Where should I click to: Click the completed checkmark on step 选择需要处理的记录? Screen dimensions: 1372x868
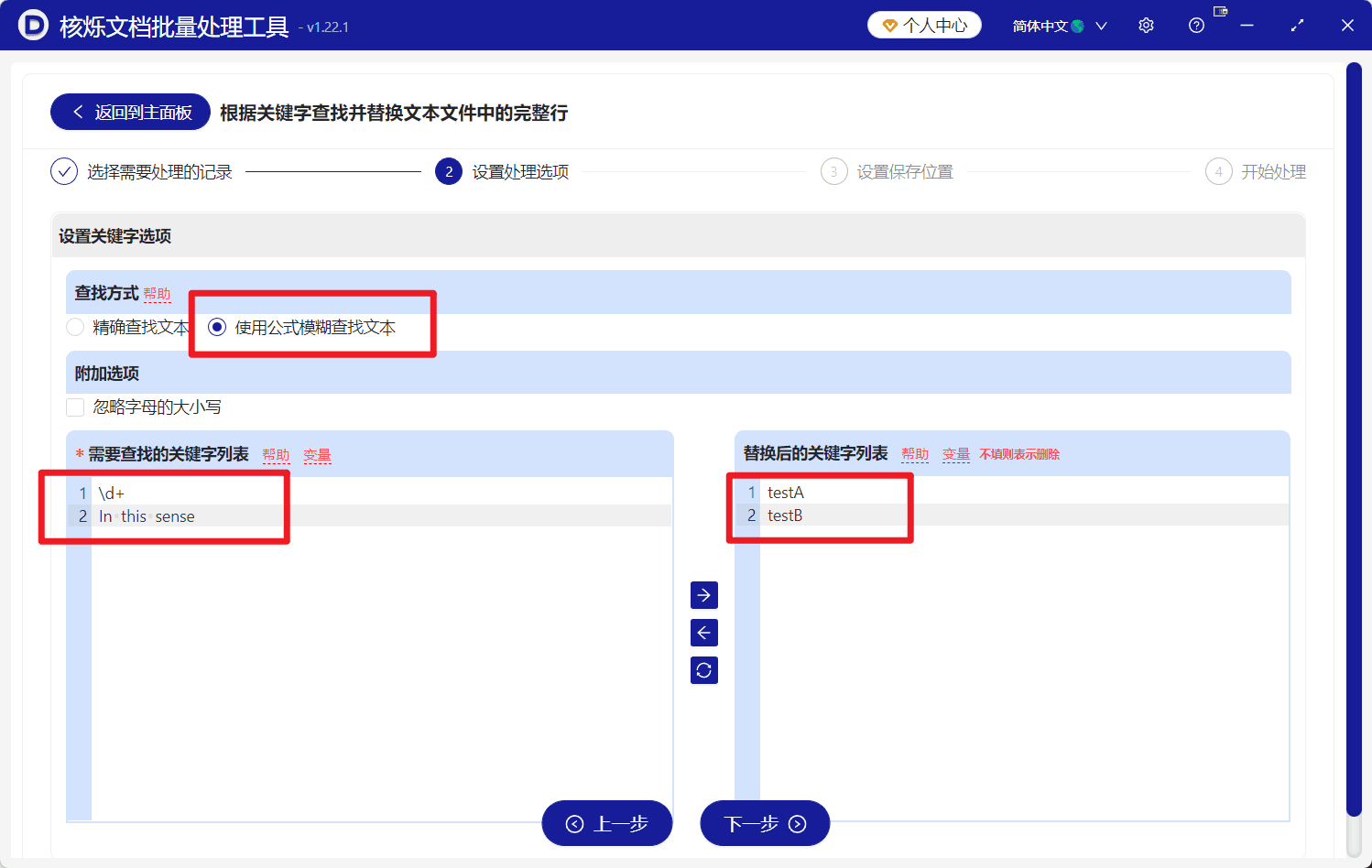pos(63,171)
